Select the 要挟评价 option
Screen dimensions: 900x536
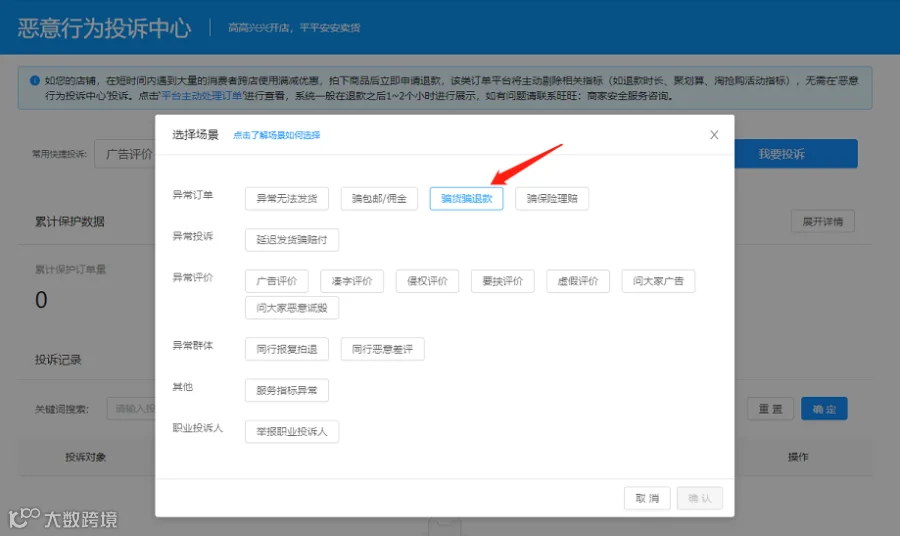point(503,281)
